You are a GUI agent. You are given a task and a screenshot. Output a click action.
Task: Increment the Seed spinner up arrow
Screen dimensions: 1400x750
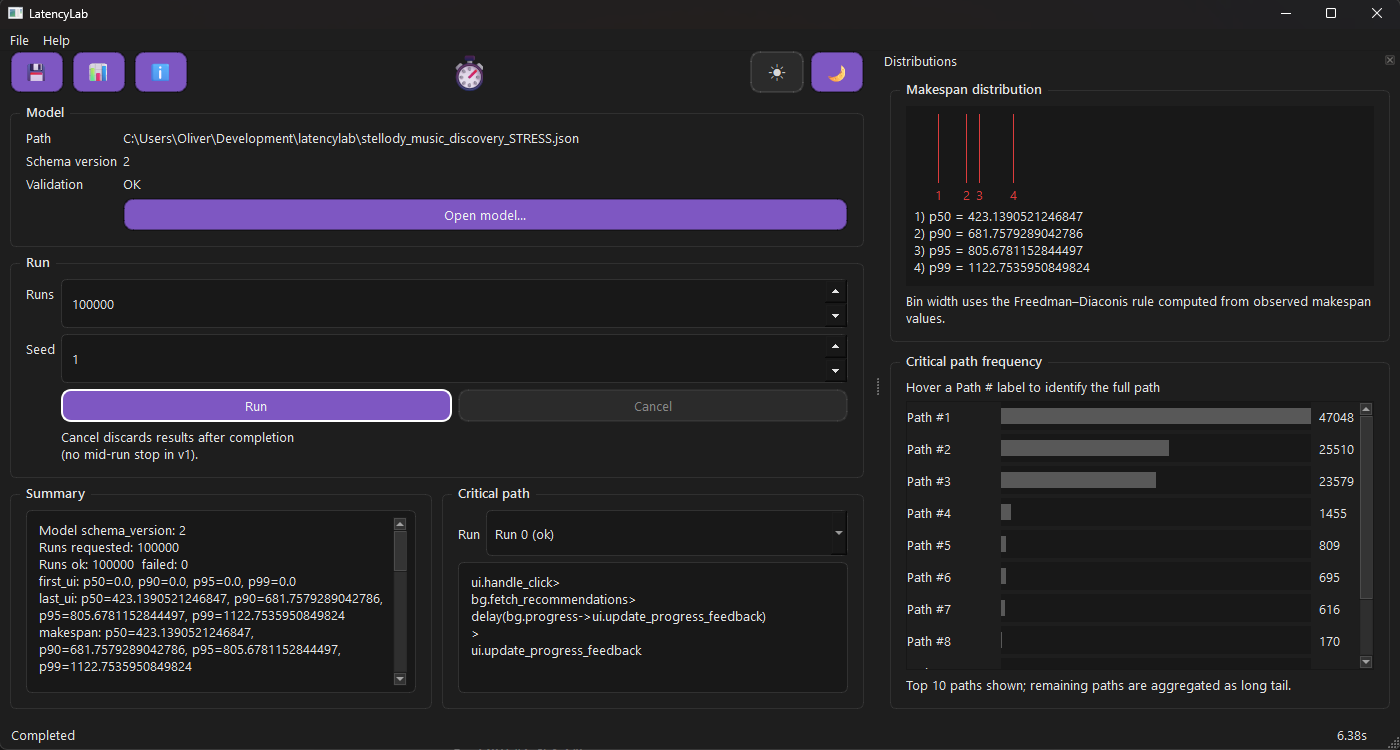(x=835, y=346)
